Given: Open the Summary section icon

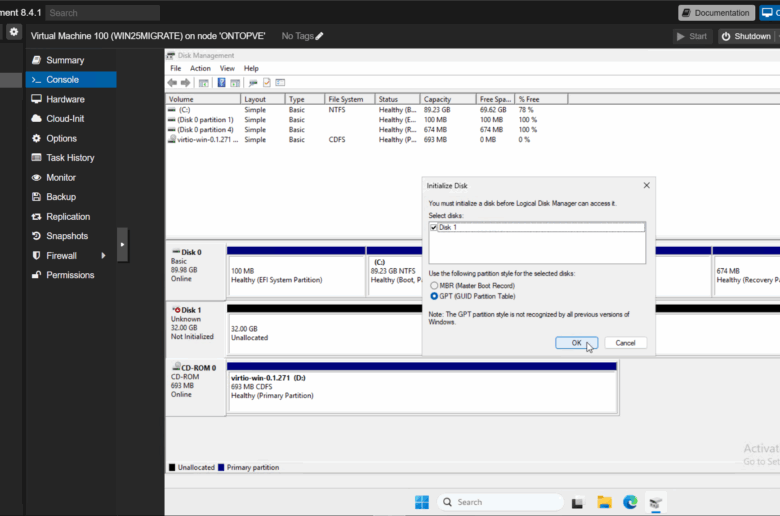Looking at the screenshot, I should 36,60.
